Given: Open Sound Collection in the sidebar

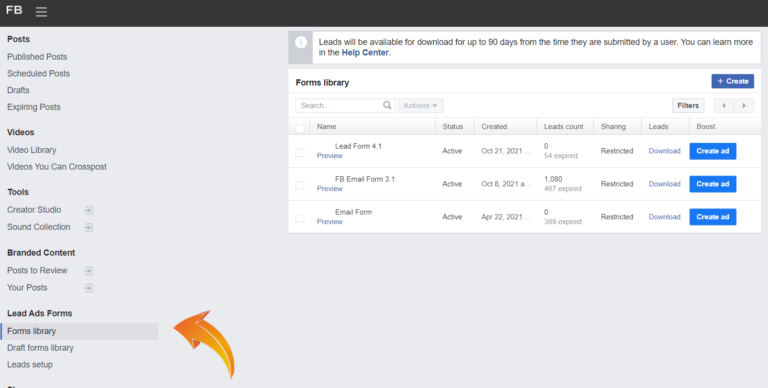Looking at the screenshot, I should (x=39, y=227).
